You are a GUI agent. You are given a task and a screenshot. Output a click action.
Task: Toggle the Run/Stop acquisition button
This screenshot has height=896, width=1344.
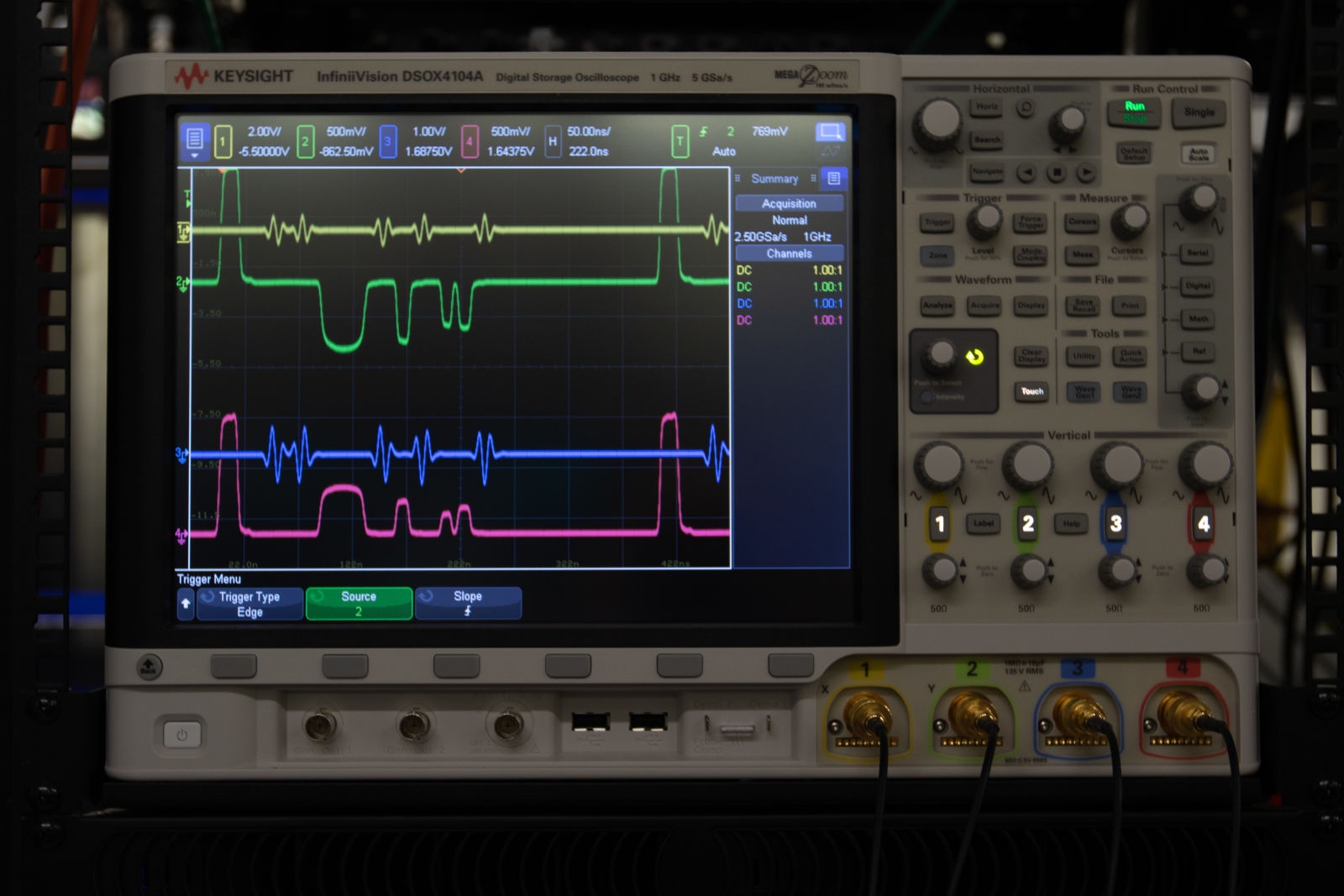1134,112
